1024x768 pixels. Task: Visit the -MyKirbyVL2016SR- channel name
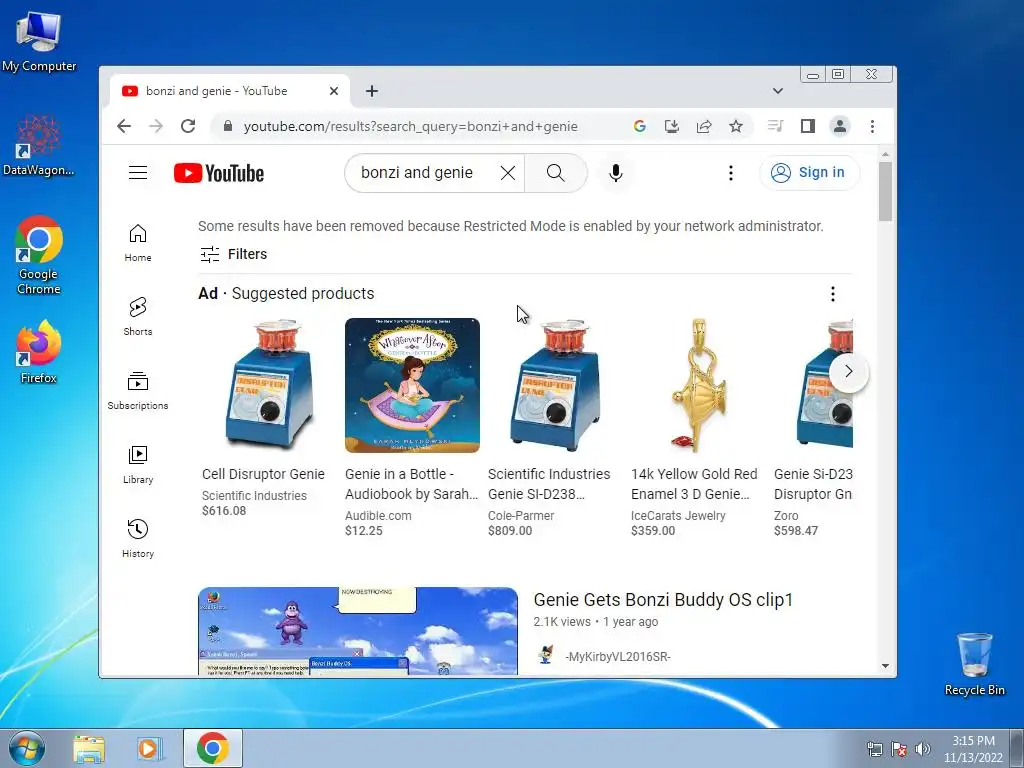point(618,656)
